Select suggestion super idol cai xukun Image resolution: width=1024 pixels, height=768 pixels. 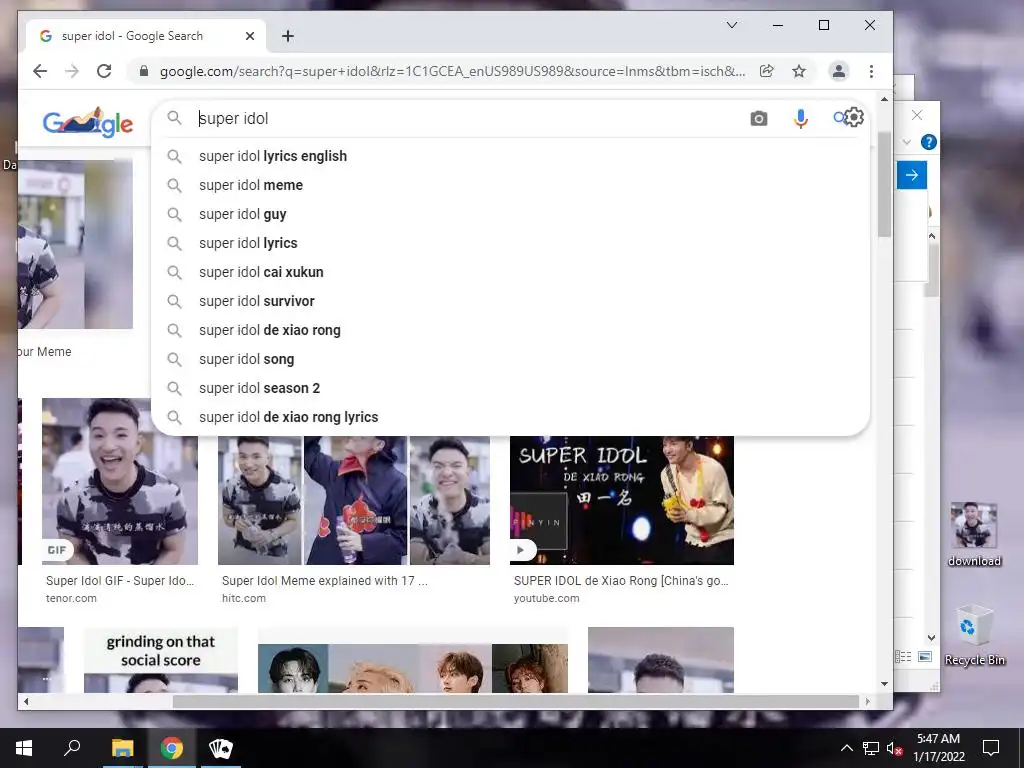[511, 272]
